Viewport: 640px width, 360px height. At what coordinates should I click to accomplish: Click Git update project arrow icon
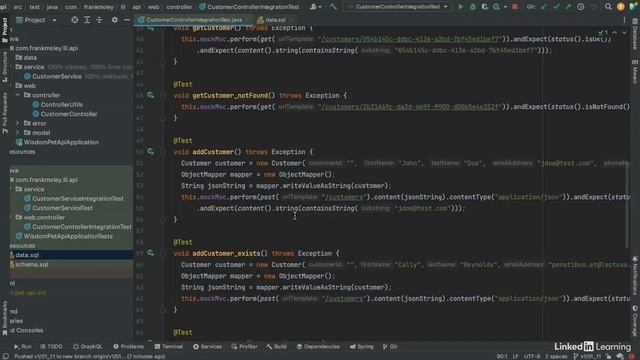coord(544,7)
